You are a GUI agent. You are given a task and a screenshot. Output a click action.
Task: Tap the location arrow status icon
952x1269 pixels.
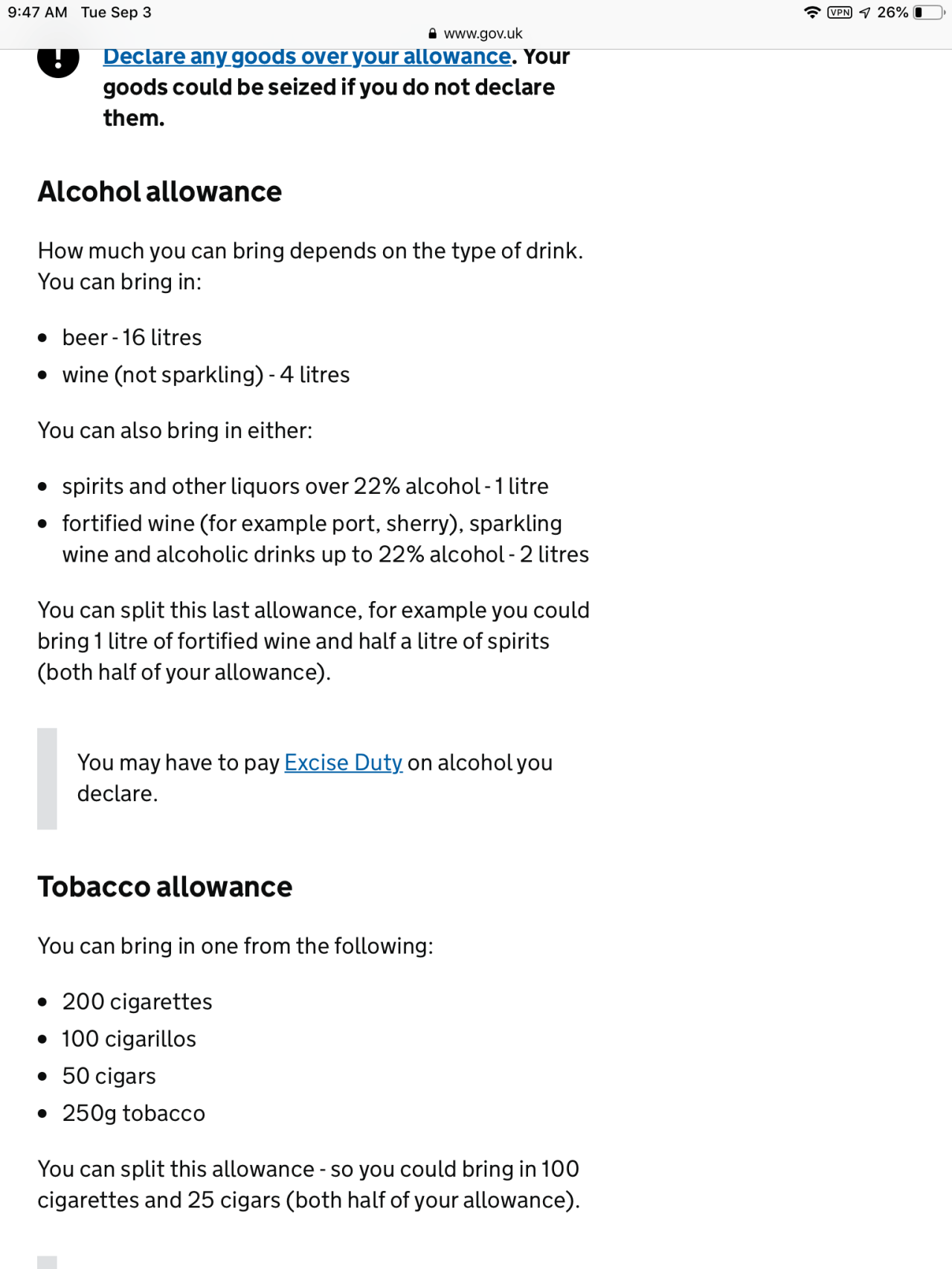(864, 13)
